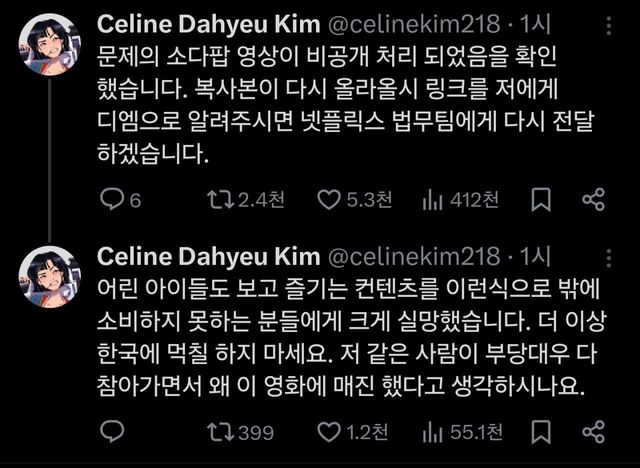The image size is (640, 468).
Task: Share the second tweet
Action: (x=593, y=432)
